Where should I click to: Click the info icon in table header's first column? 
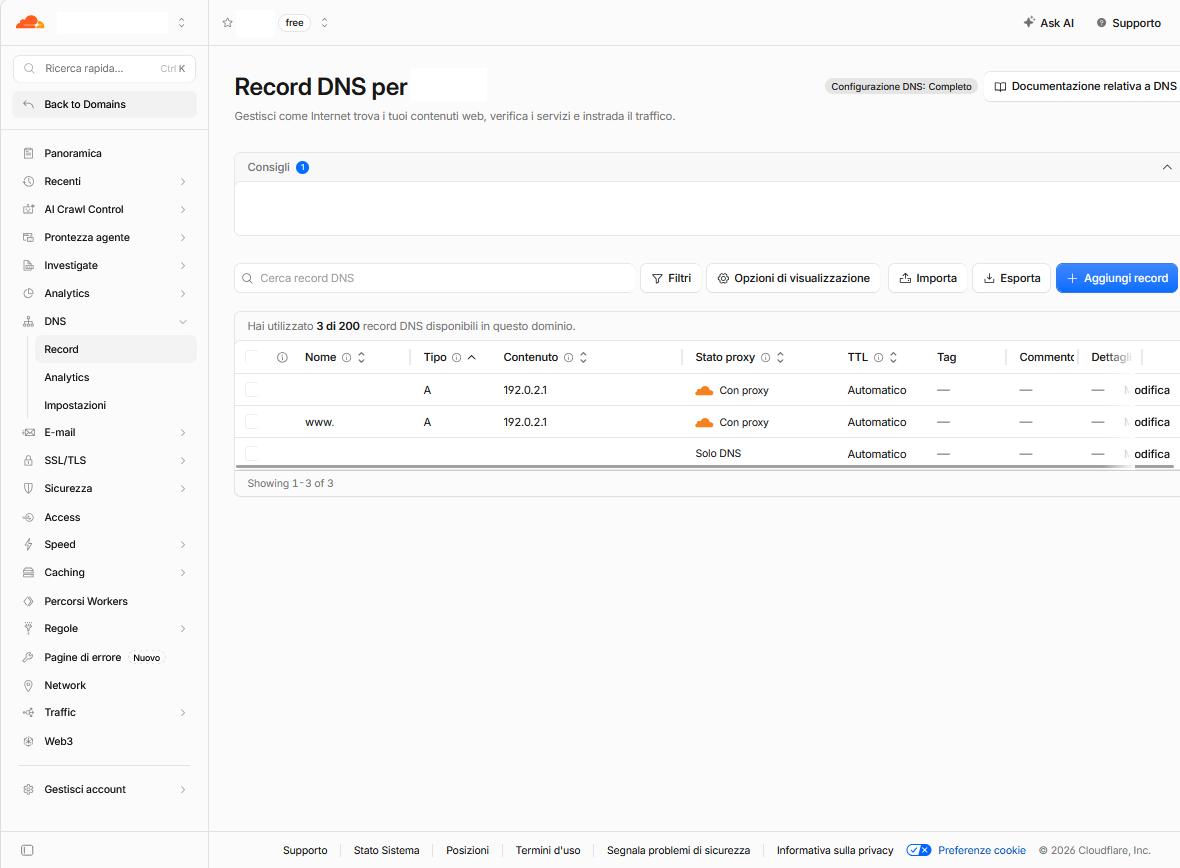click(x=282, y=358)
